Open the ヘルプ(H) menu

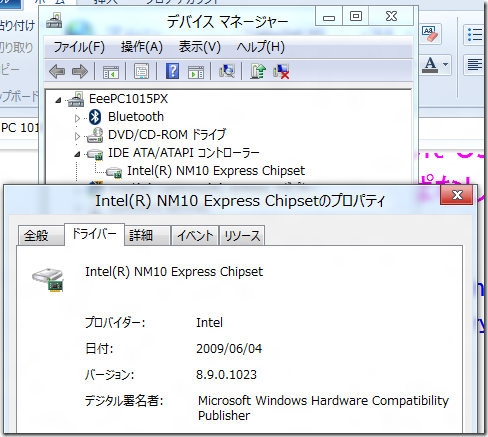point(261,47)
